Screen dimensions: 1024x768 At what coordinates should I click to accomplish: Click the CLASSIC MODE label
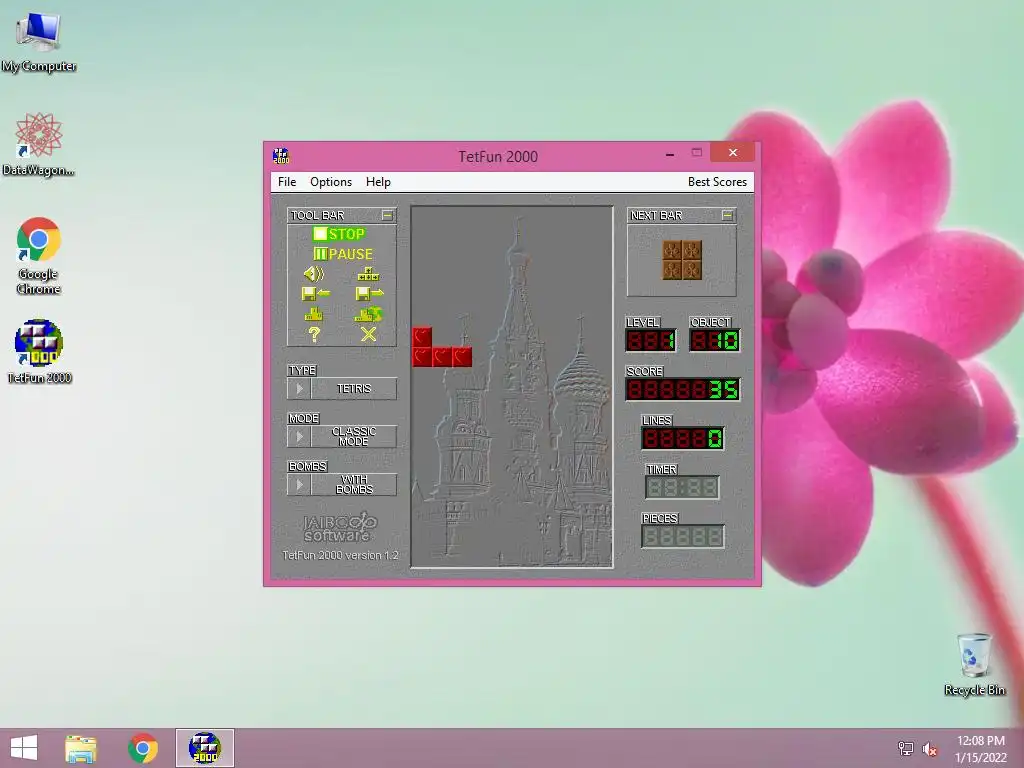pos(354,436)
